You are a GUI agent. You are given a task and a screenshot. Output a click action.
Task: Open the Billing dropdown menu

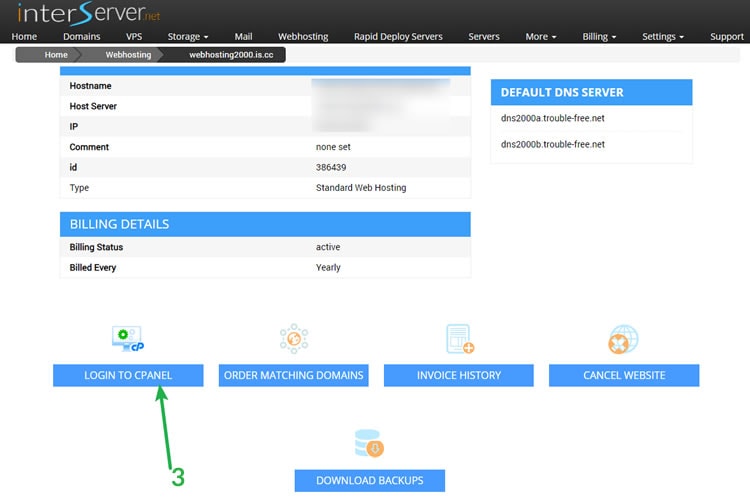tap(599, 36)
